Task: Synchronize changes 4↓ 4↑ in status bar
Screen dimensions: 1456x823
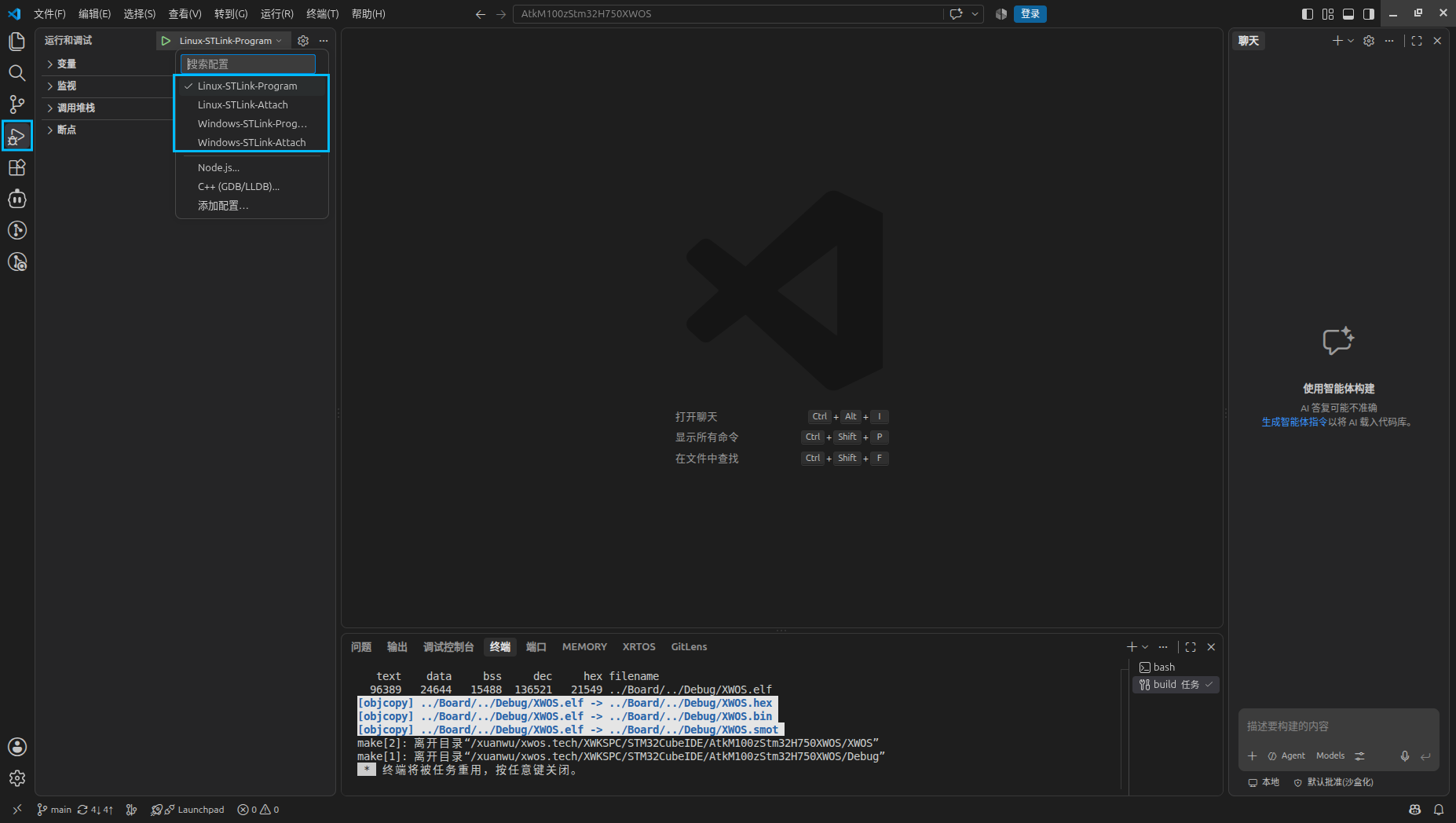Action: pos(95,810)
